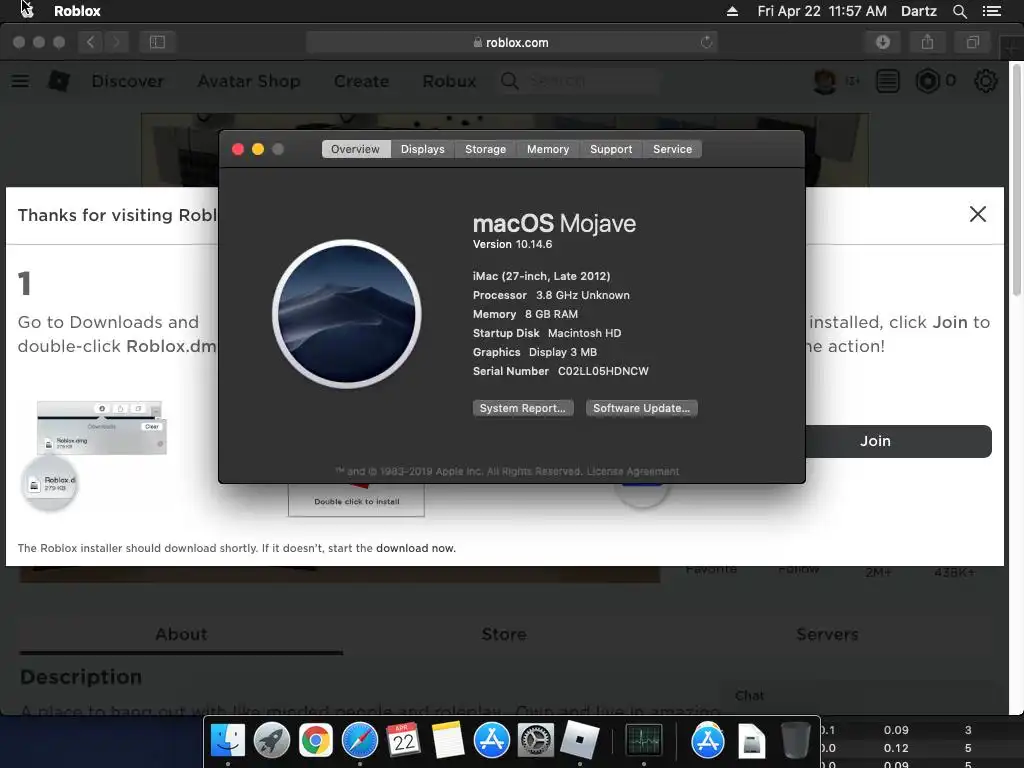Screen dimensions: 1024x768
Task: Close the Thanks for visiting dialog
Action: (978, 214)
